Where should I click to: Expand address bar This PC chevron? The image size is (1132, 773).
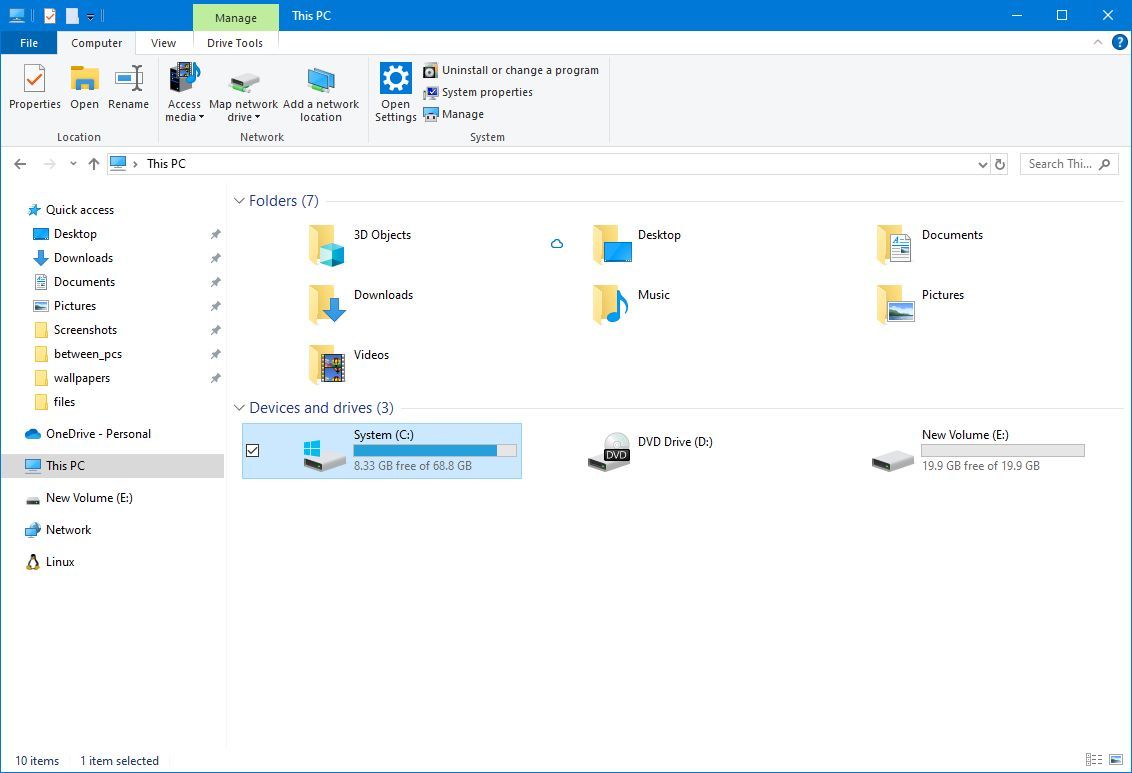135,164
